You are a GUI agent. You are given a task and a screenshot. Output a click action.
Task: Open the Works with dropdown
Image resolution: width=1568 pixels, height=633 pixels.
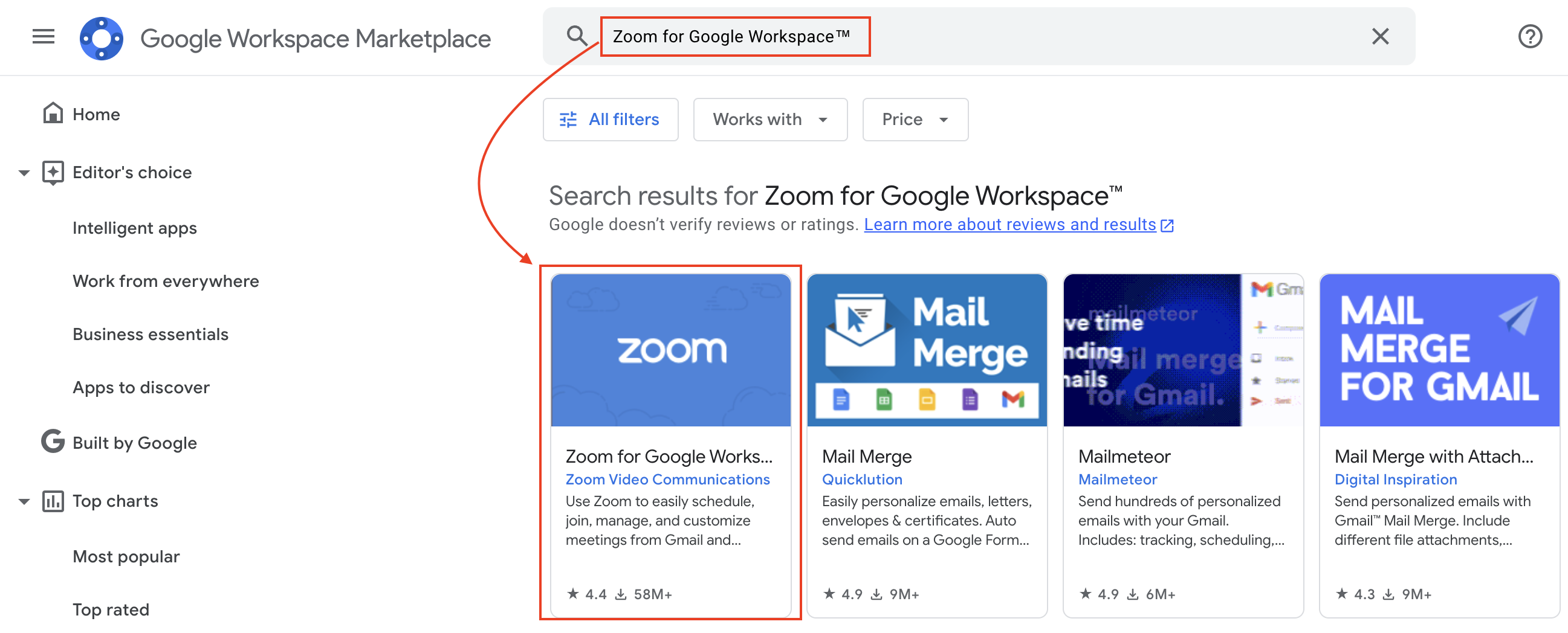tap(770, 119)
